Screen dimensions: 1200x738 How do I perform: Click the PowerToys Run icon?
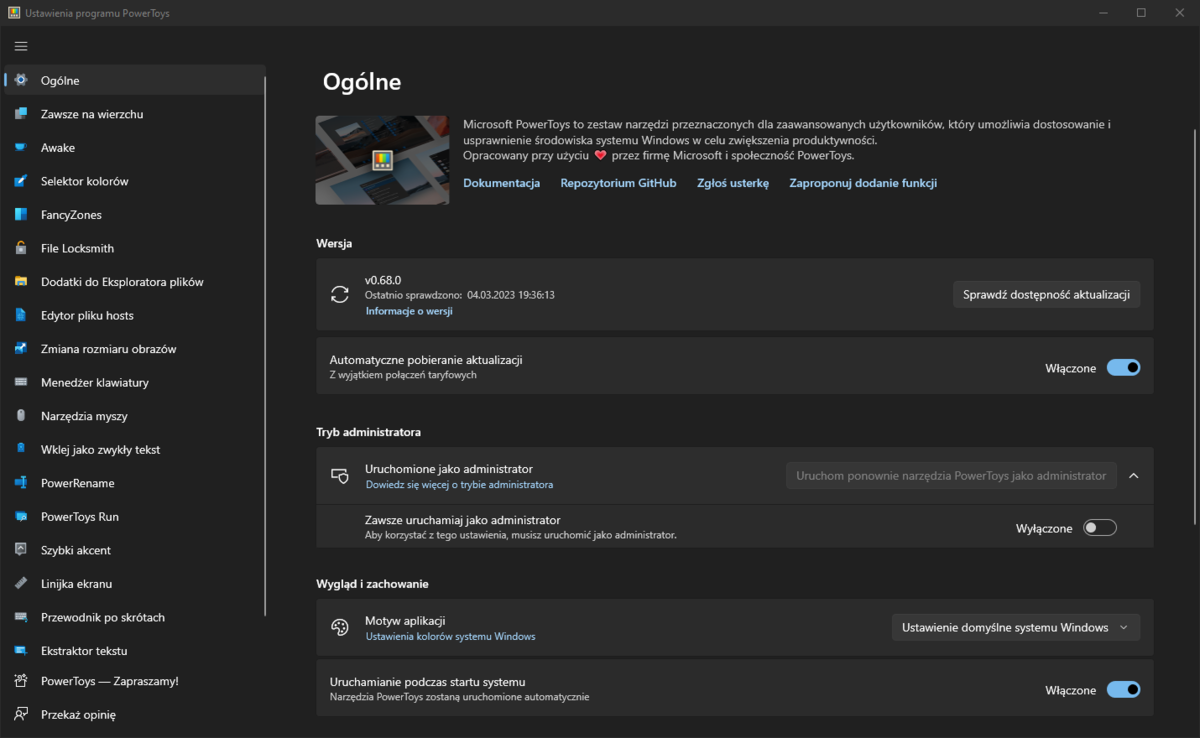(x=21, y=517)
